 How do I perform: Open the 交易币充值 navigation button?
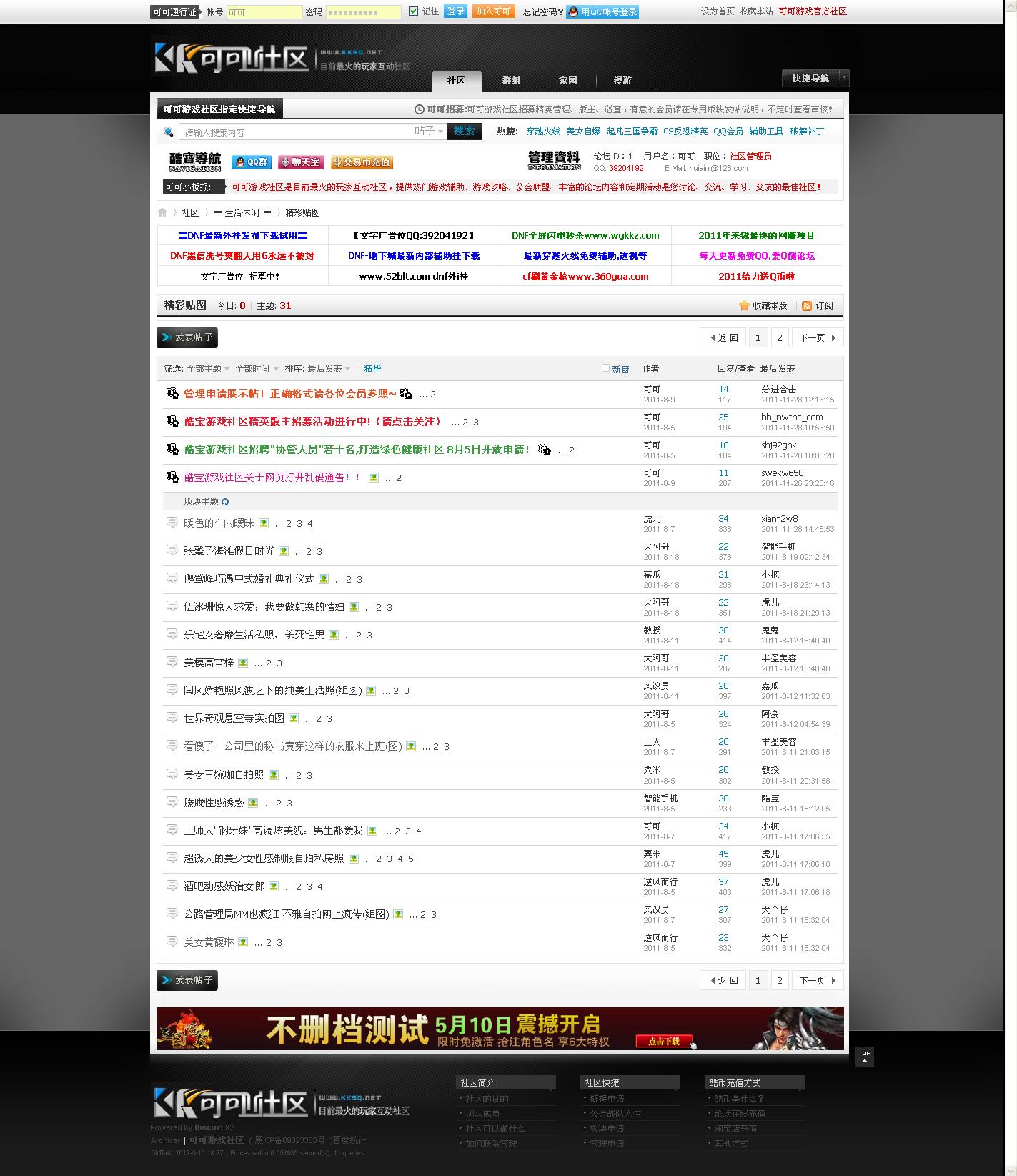tap(362, 162)
